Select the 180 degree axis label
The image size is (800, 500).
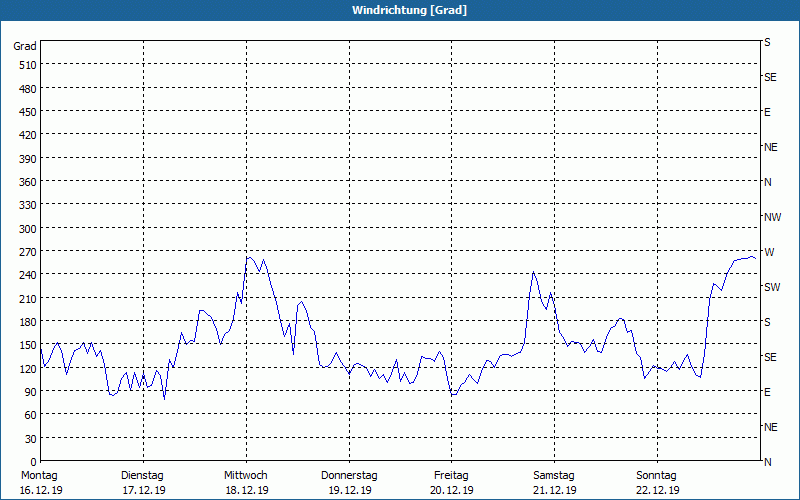coord(26,321)
